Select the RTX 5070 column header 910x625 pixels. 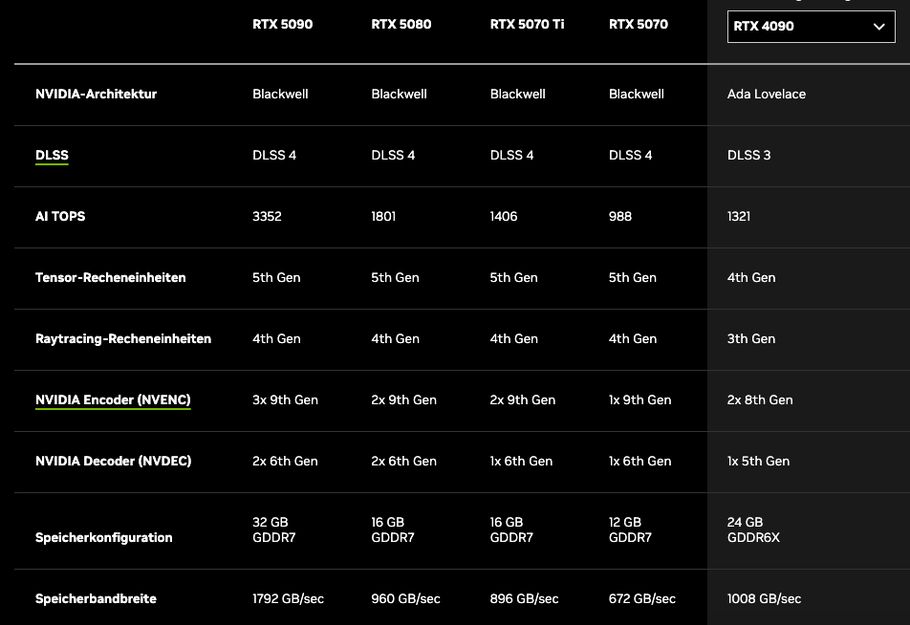(638, 24)
